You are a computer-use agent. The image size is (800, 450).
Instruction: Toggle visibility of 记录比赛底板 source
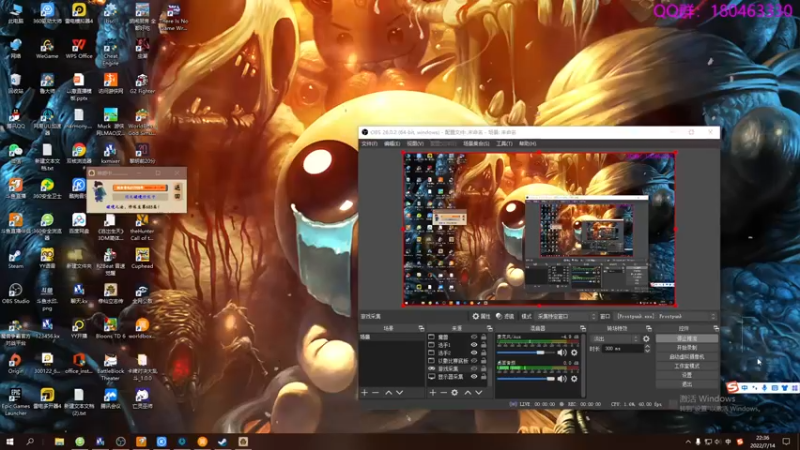click(x=474, y=361)
